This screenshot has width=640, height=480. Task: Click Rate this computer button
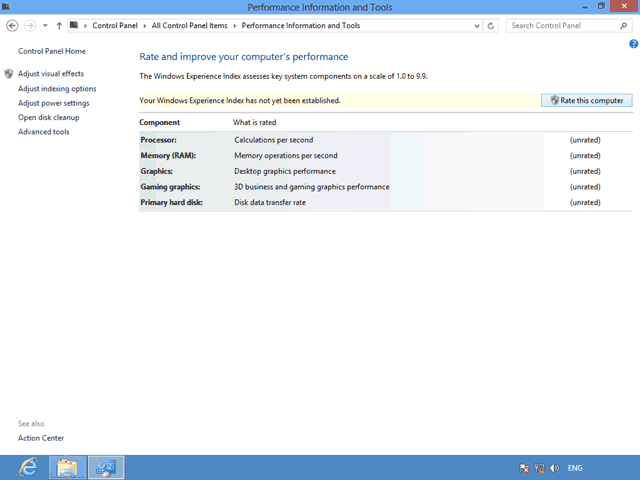coord(587,100)
